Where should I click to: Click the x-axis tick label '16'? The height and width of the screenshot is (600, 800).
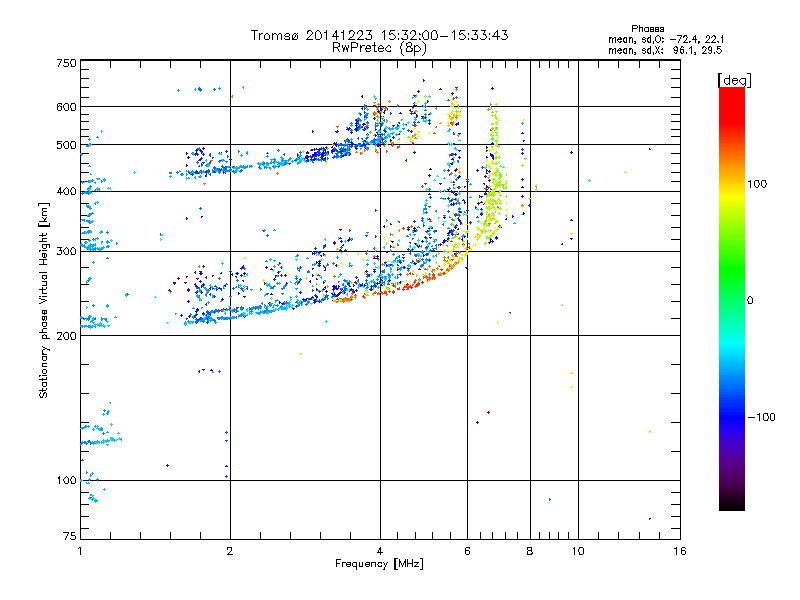(x=680, y=551)
